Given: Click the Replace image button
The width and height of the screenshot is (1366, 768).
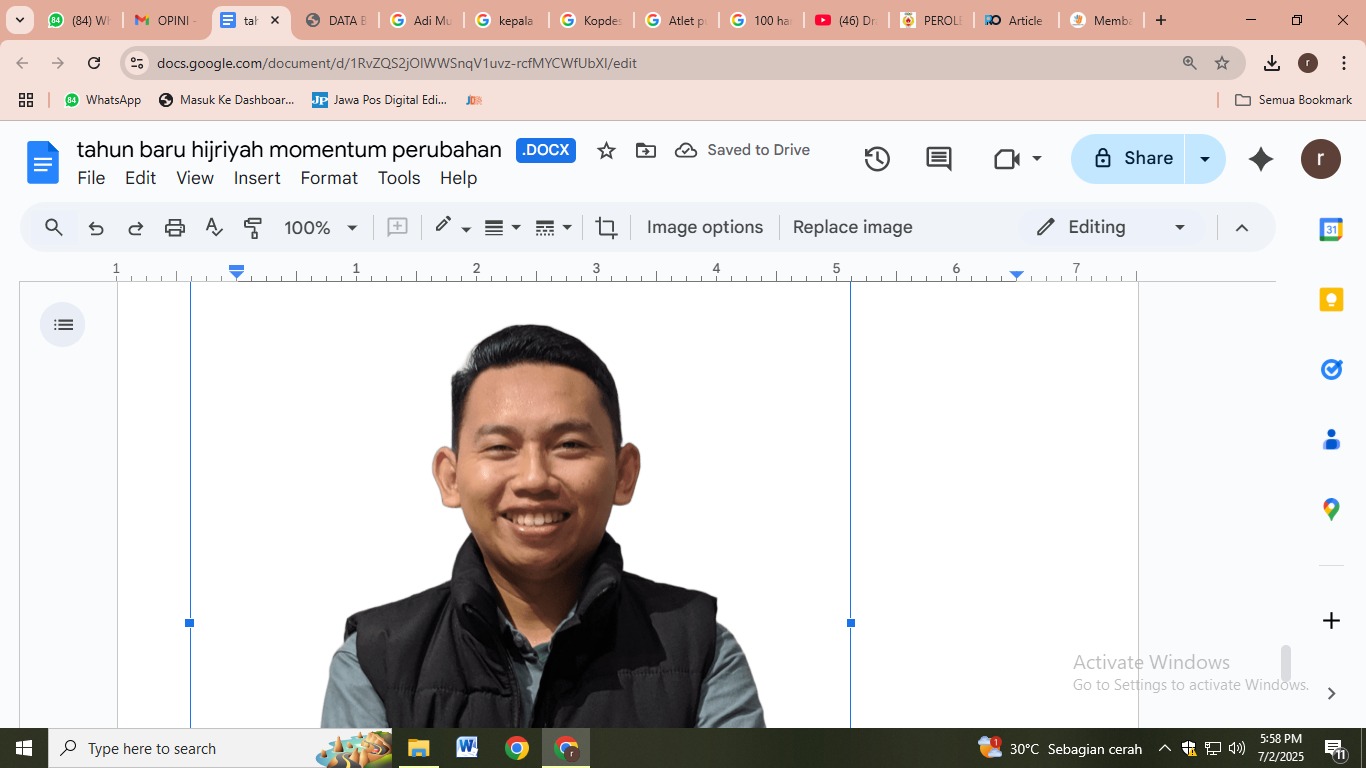Looking at the screenshot, I should coord(852,227).
